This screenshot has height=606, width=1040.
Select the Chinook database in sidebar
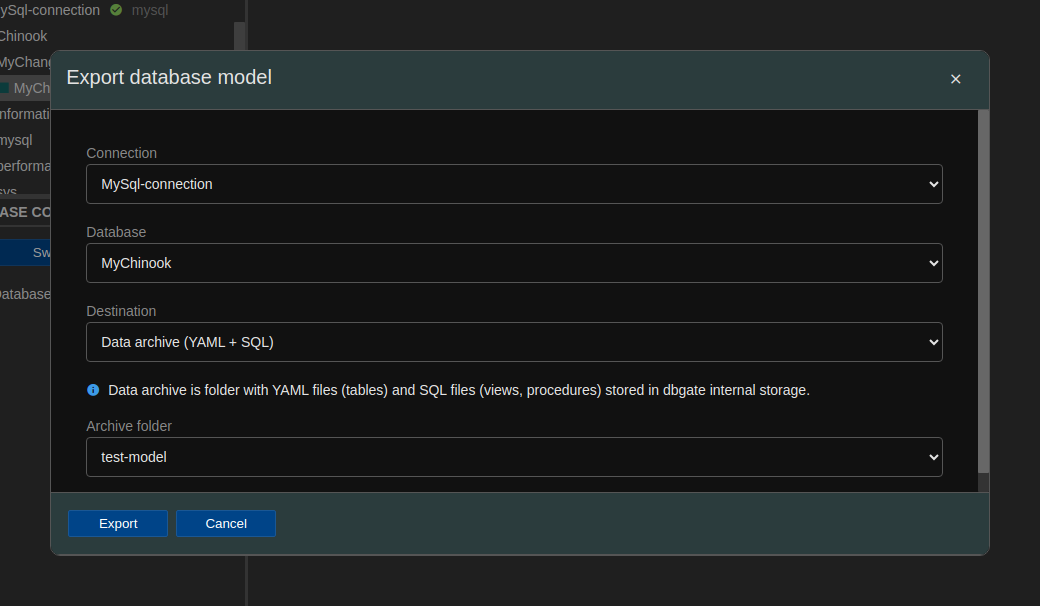click(24, 36)
